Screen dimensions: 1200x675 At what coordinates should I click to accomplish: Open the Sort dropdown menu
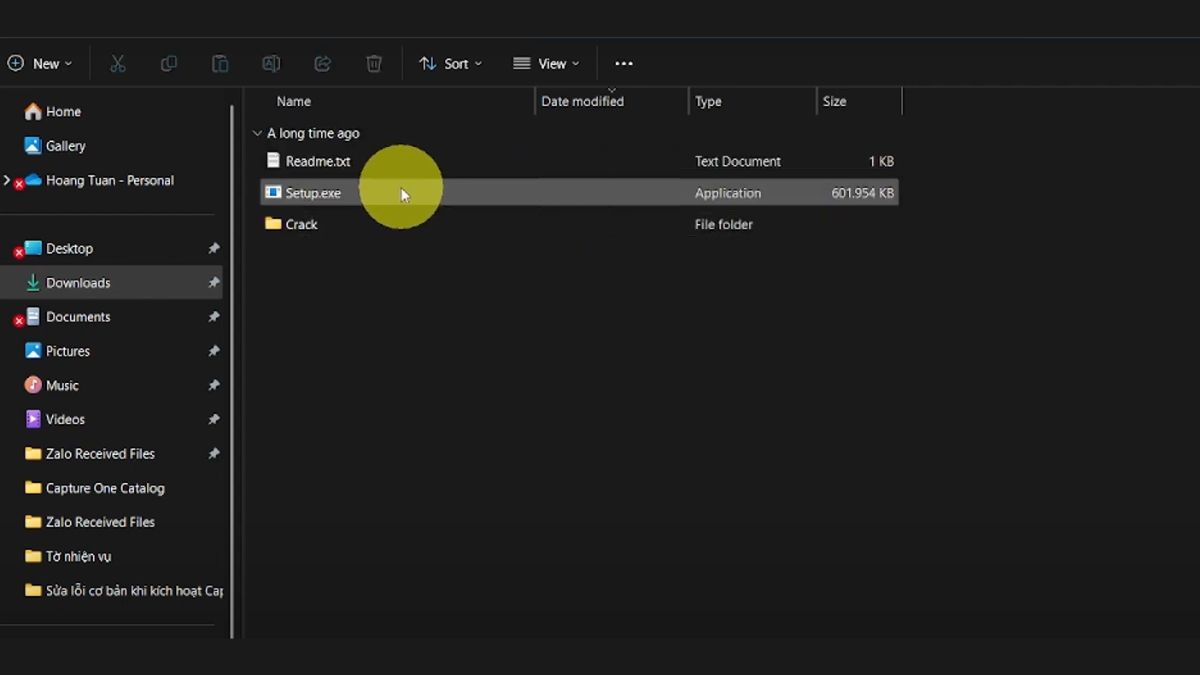pyautogui.click(x=451, y=64)
